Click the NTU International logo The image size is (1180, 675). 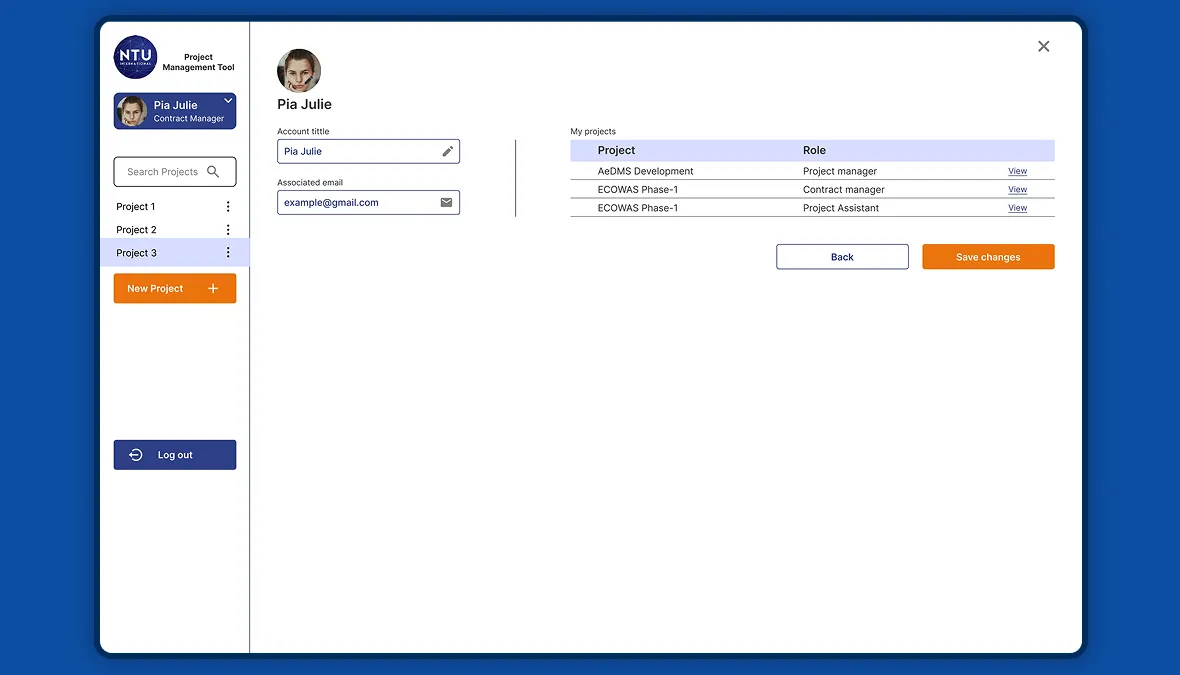tap(135, 57)
